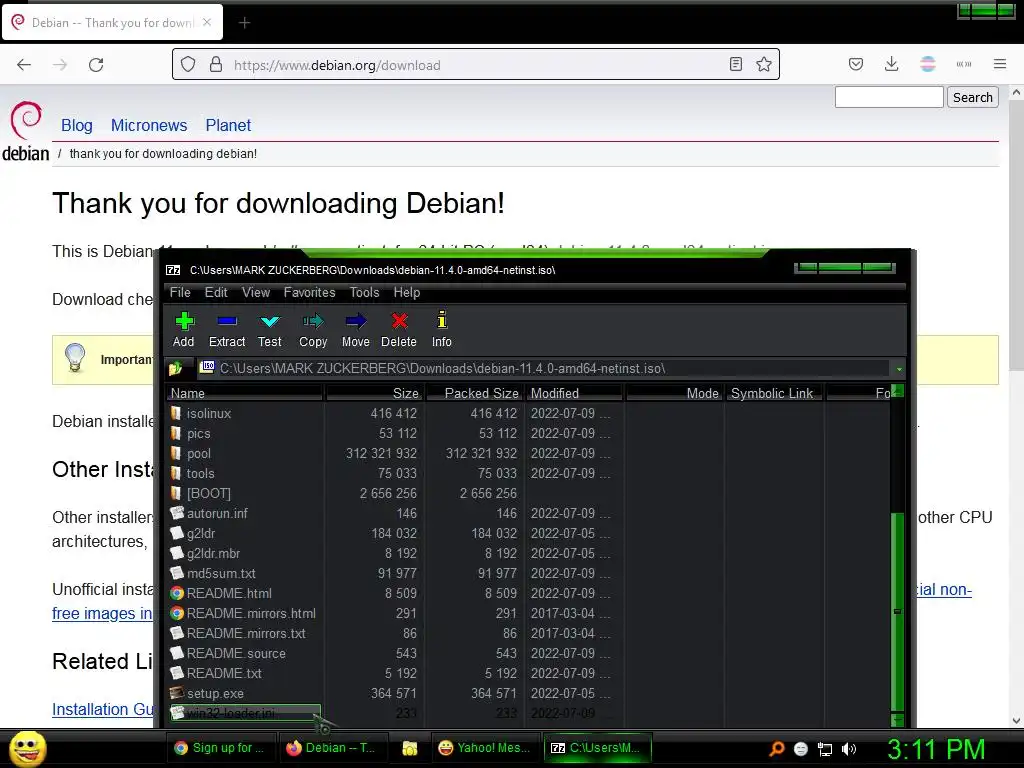The height and width of the screenshot is (768, 1024).
Task: Open the Tools menu in 7-Zip
Action: (364, 293)
